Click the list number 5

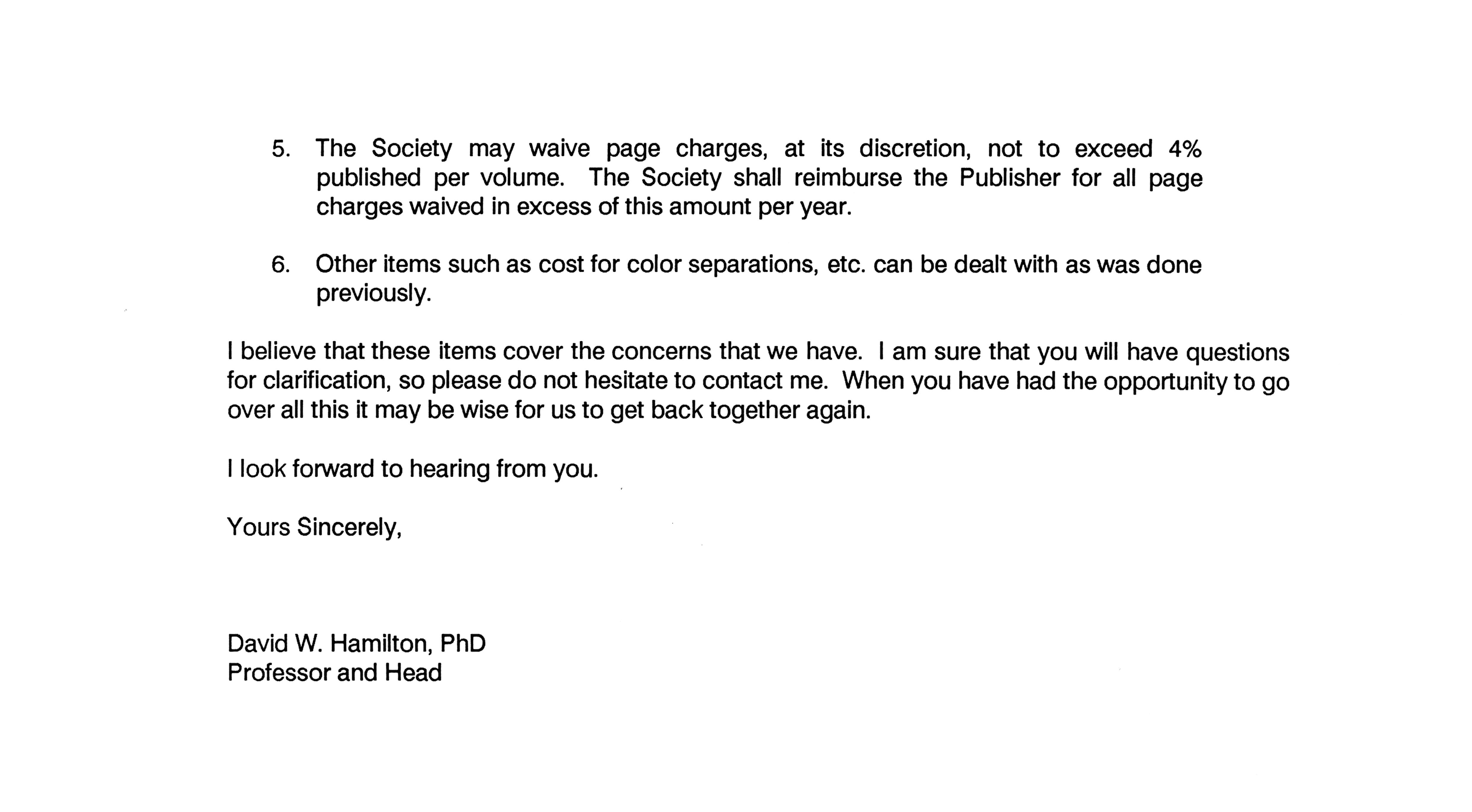pyautogui.click(x=280, y=150)
